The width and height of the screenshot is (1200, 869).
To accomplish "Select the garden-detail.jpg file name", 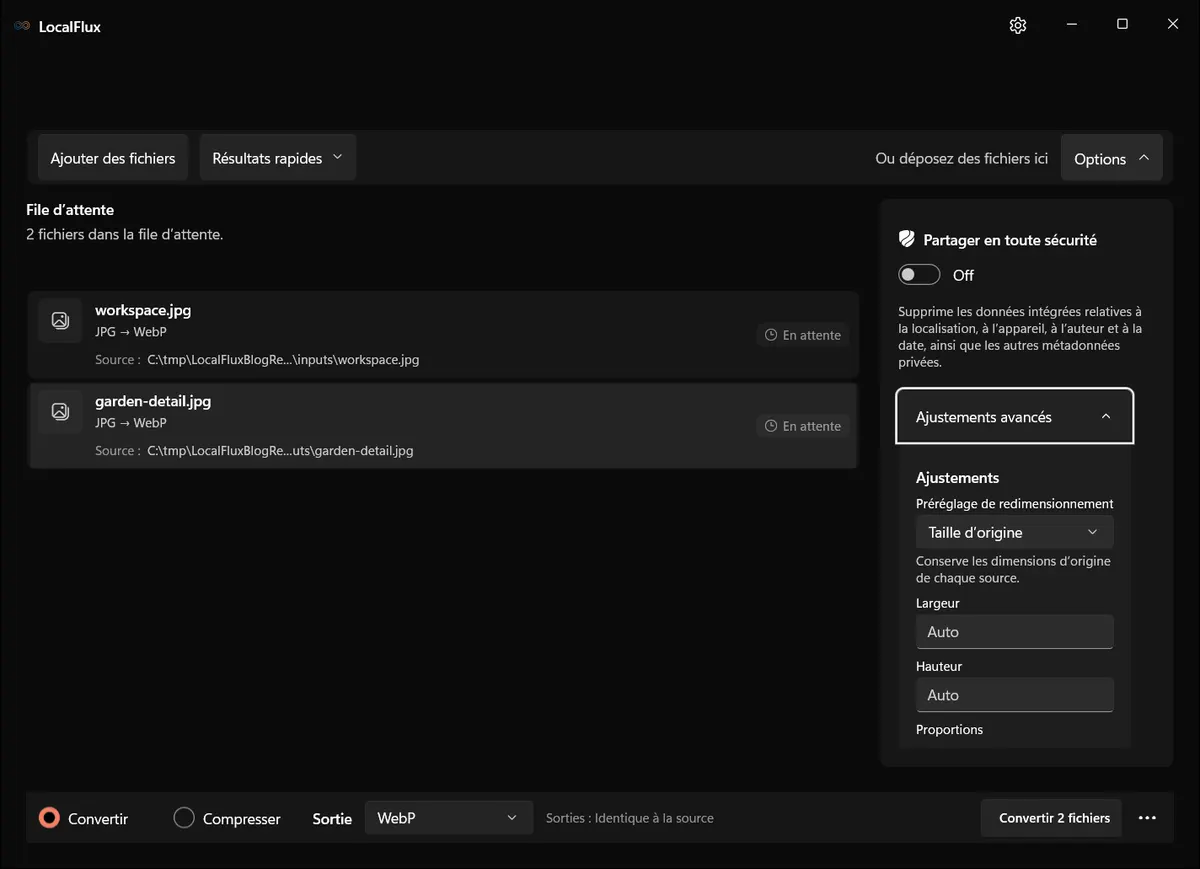I will (x=153, y=401).
